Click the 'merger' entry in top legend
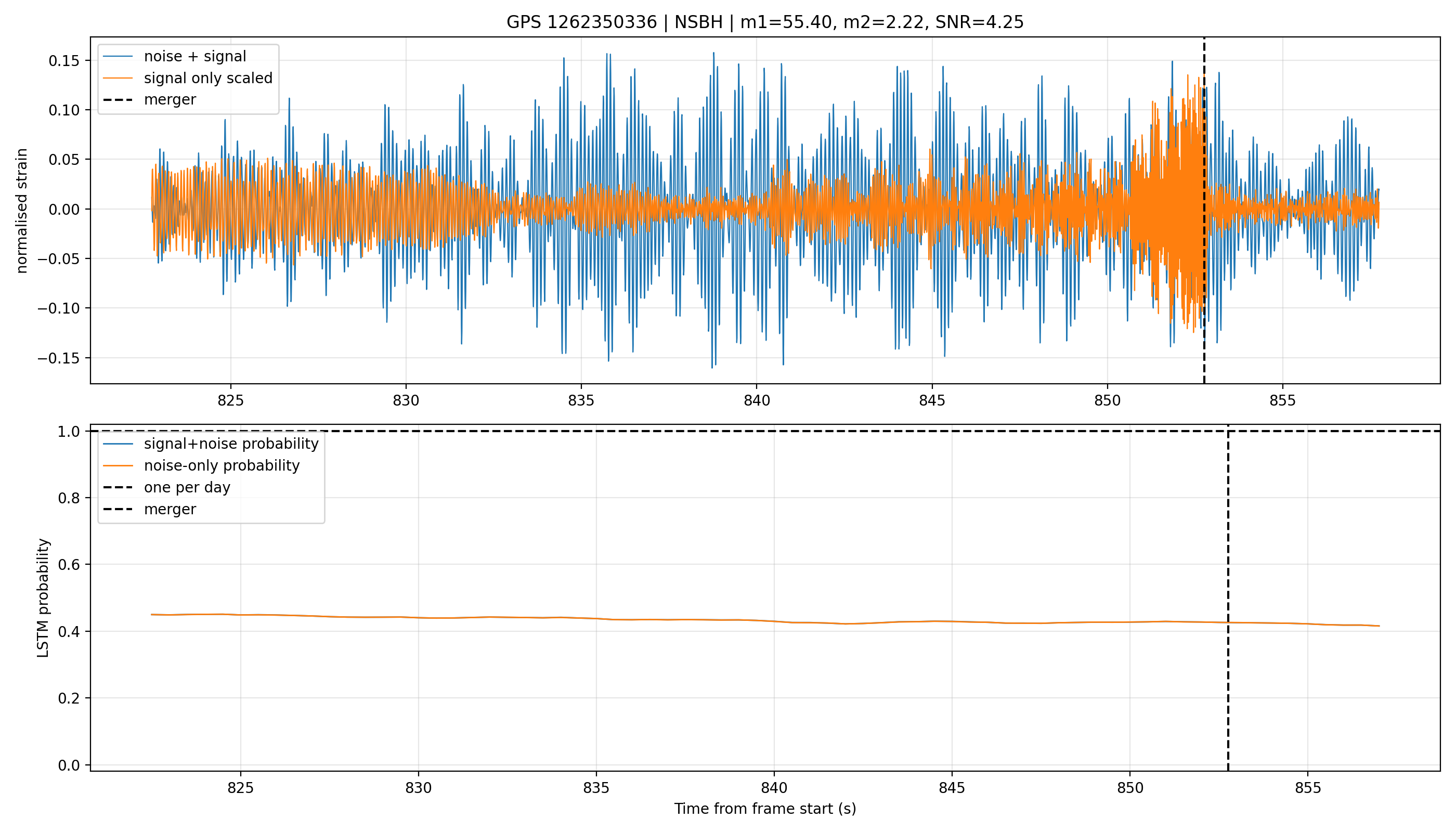Viewport: 1456px width, 832px height. point(170,100)
